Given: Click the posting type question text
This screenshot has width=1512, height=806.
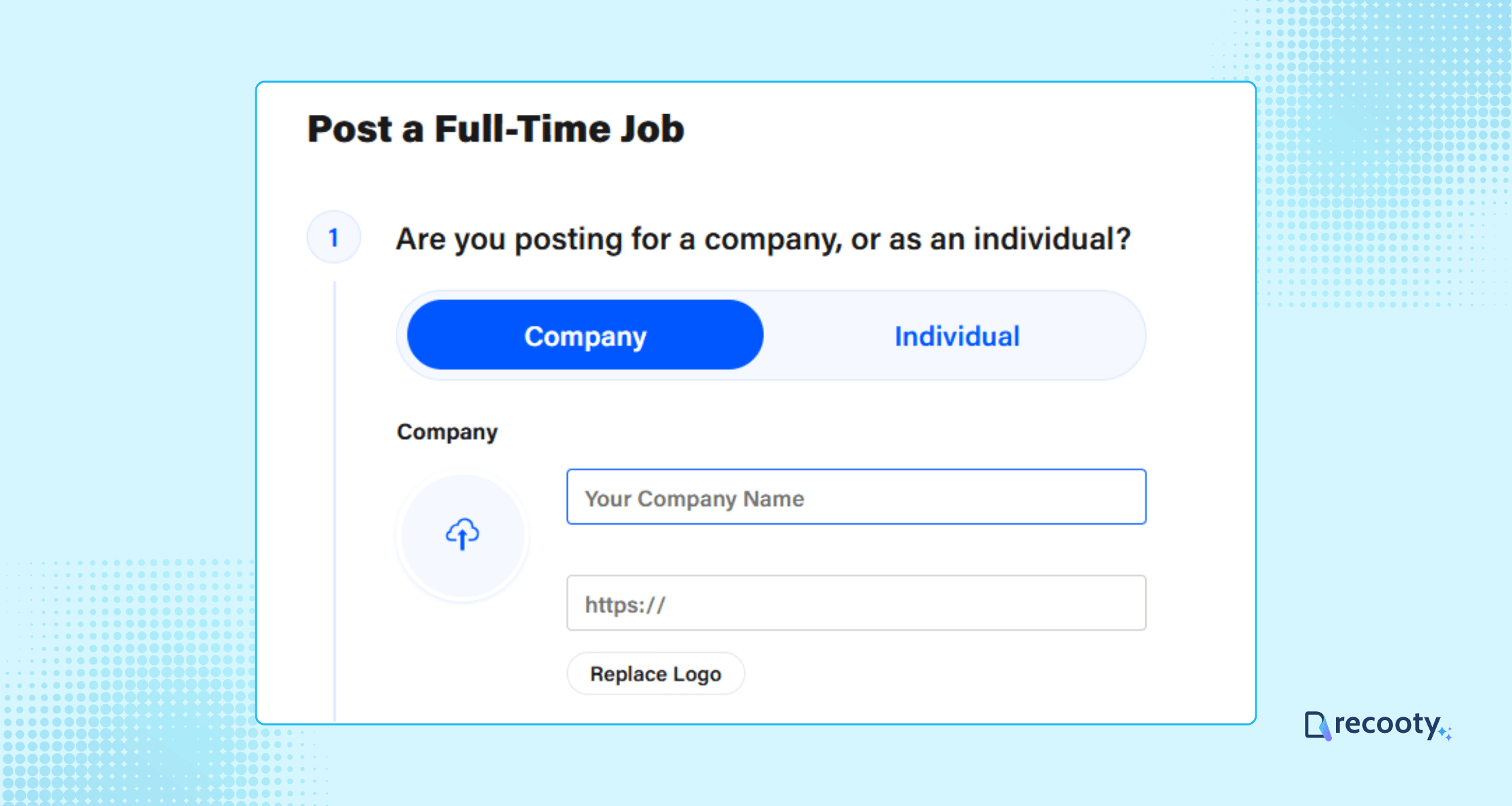Looking at the screenshot, I should pyautogui.click(x=763, y=238).
